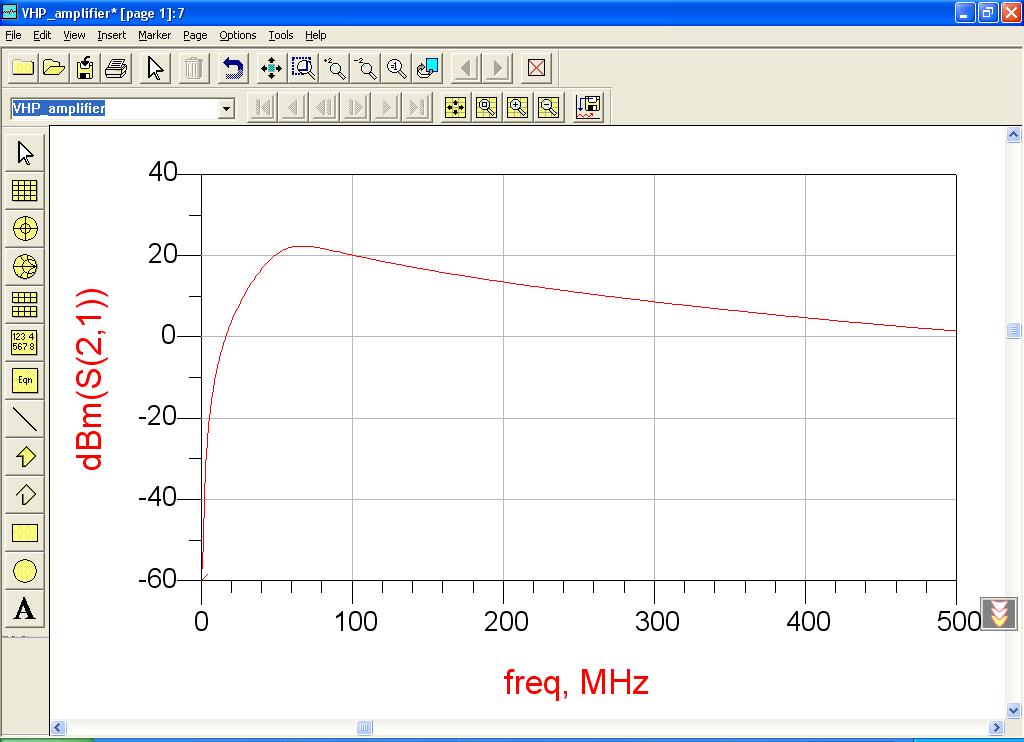Open the Page menu
Viewport: 1024px width, 742px height.
[195, 35]
